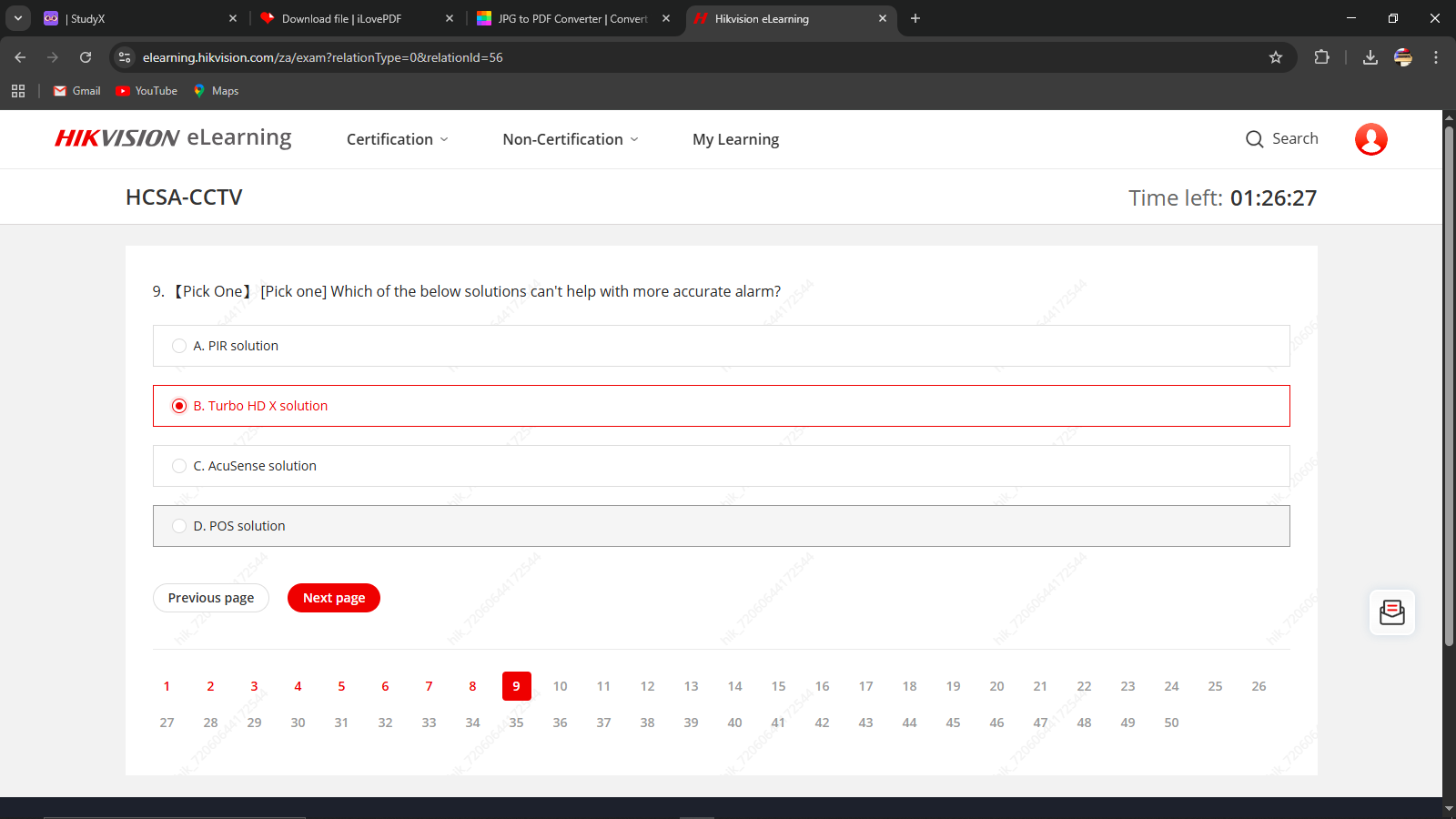
Task: Click the Next page button
Action: [x=334, y=598]
